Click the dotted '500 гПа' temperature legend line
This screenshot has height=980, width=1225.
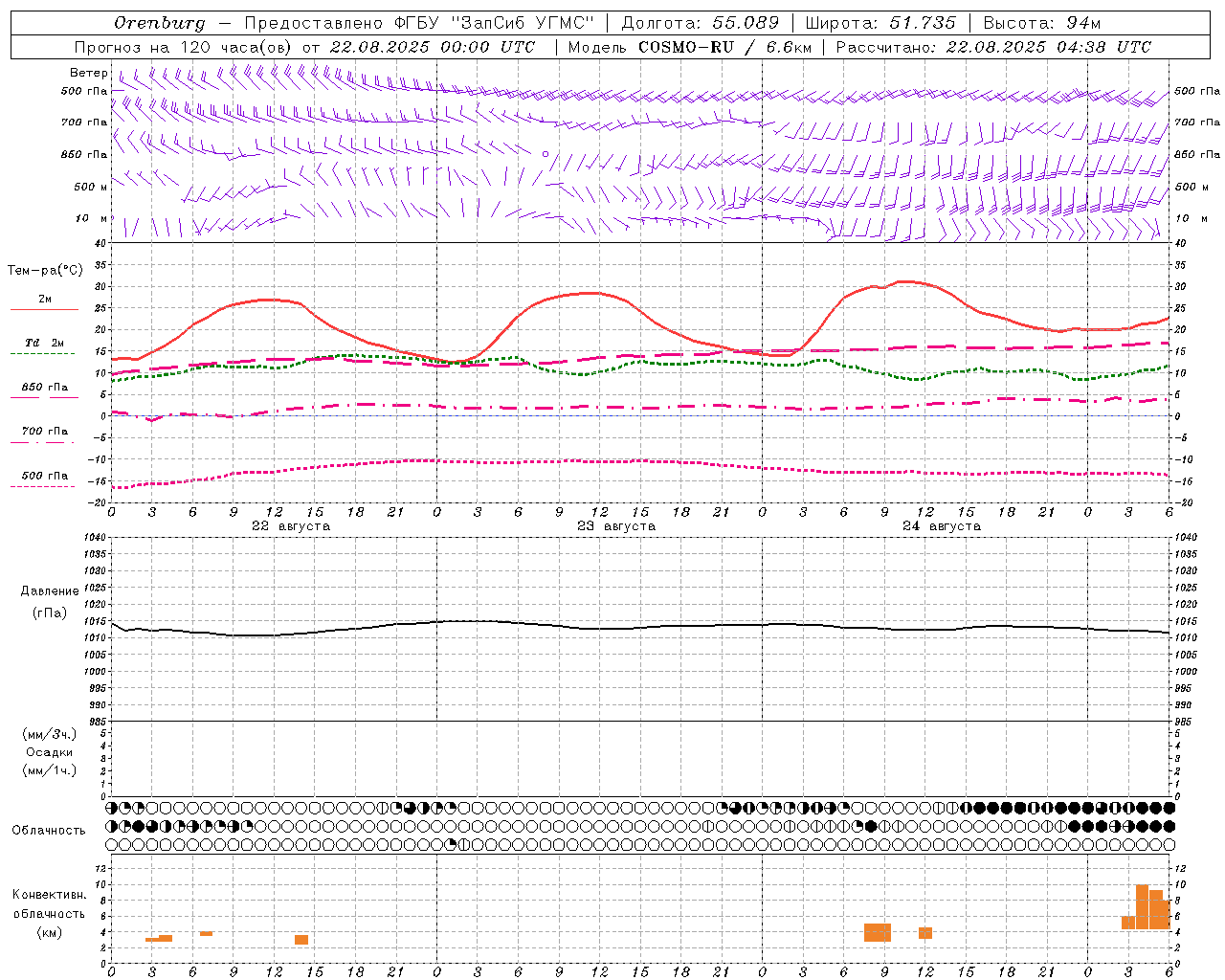click(43, 486)
